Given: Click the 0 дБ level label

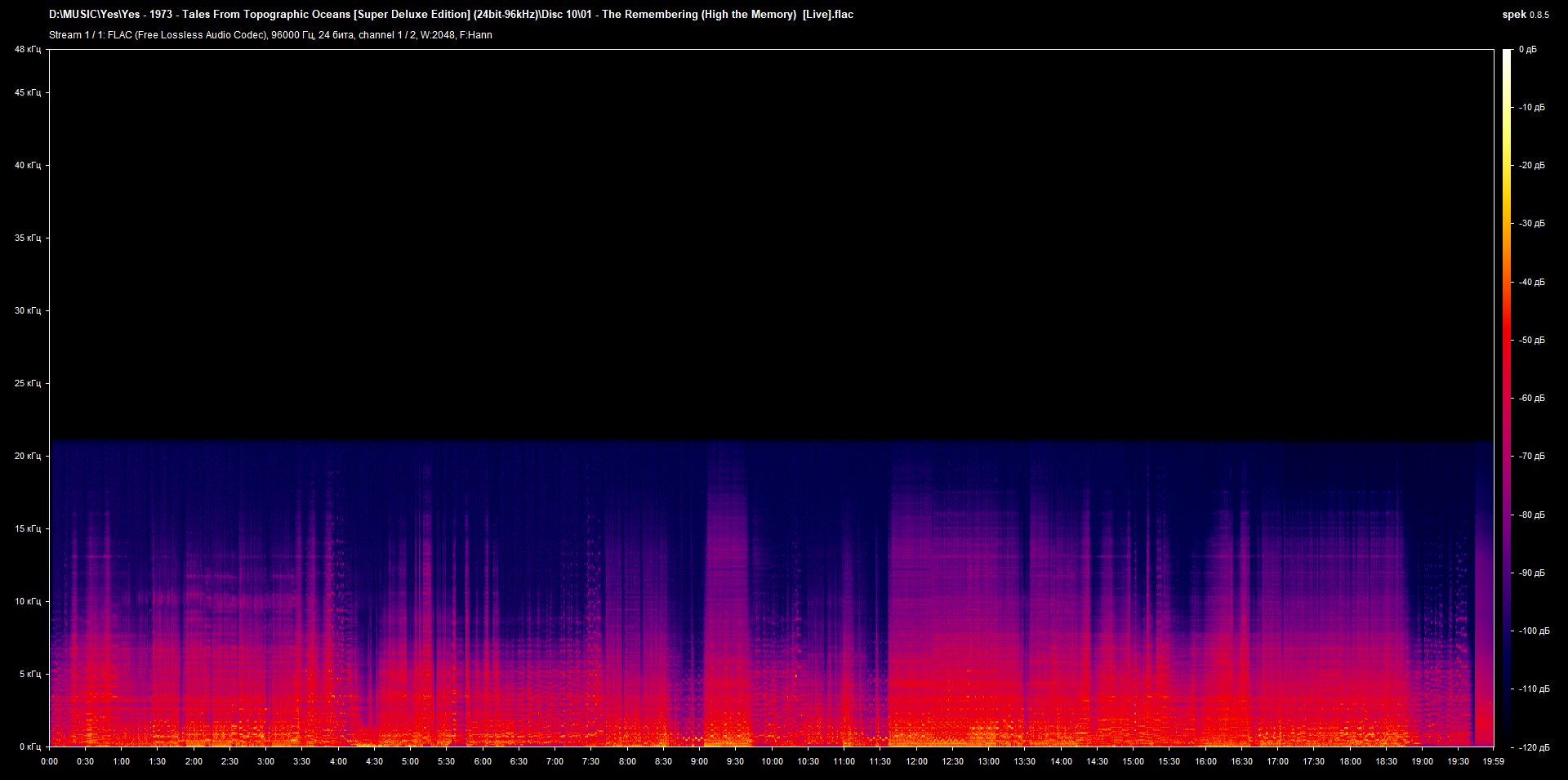Looking at the screenshot, I should click(1528, 49).
